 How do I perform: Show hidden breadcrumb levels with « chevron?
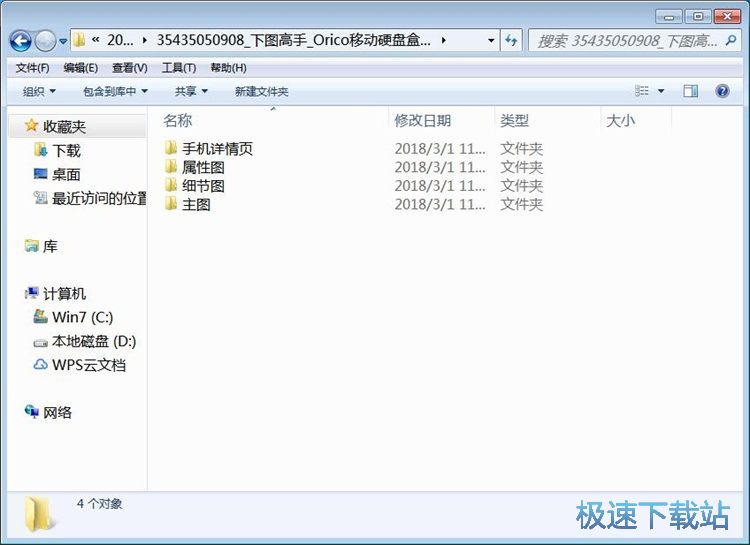click(x=96, y=40)
